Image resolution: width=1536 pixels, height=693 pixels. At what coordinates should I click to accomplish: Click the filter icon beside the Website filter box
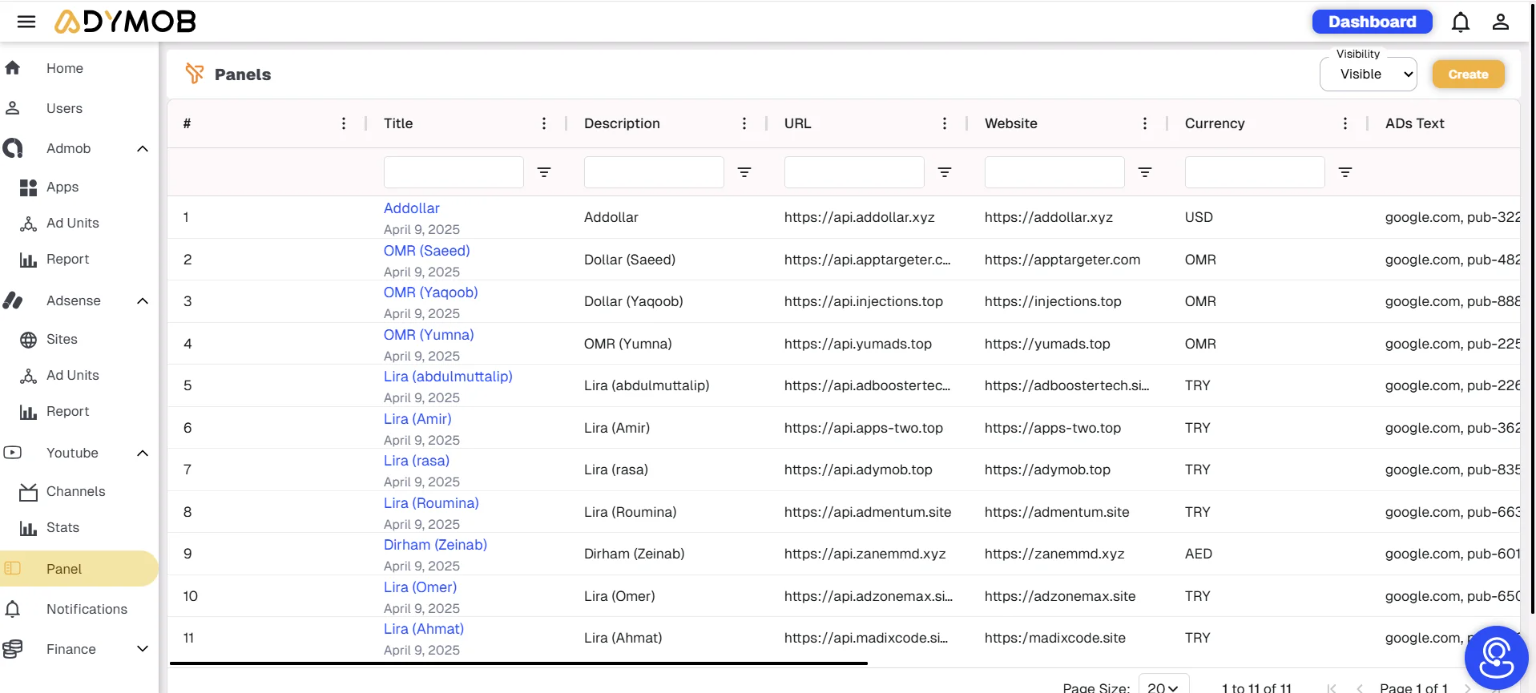pyautogui.click(x=1145, y=172)
